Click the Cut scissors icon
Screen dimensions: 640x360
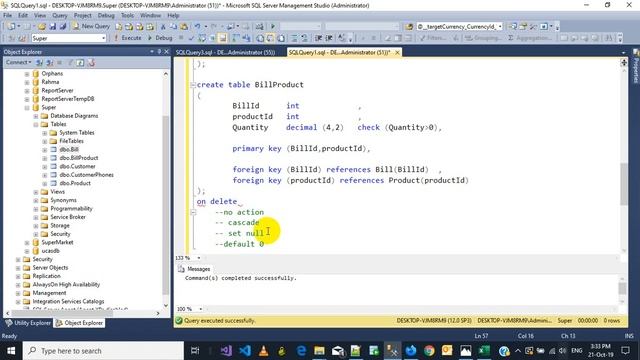(x=163, y=27)
